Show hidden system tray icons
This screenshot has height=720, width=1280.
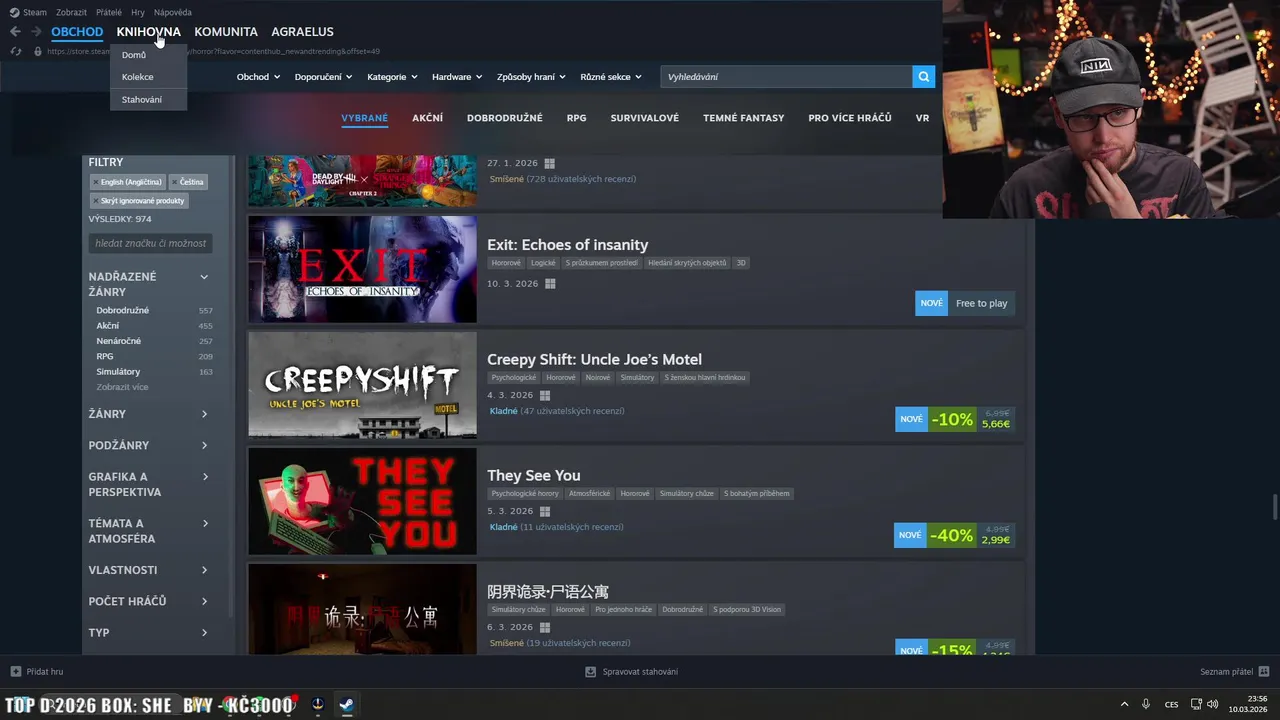pos(1124,704)
